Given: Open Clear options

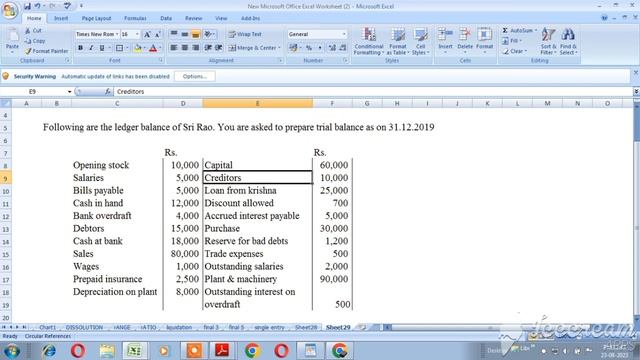Looking at the screenshot, I should [x=514, y=51].
